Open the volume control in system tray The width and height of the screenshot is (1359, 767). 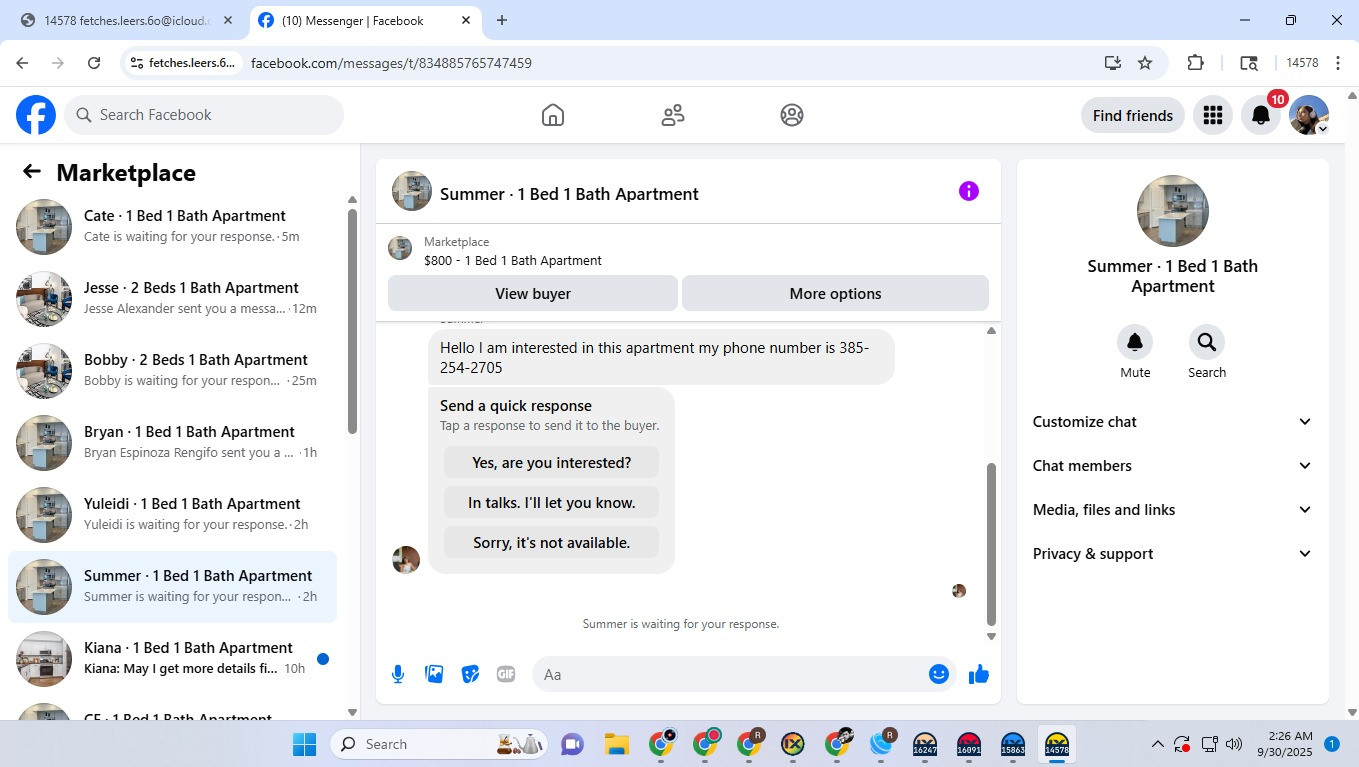tap(1234, 744)
